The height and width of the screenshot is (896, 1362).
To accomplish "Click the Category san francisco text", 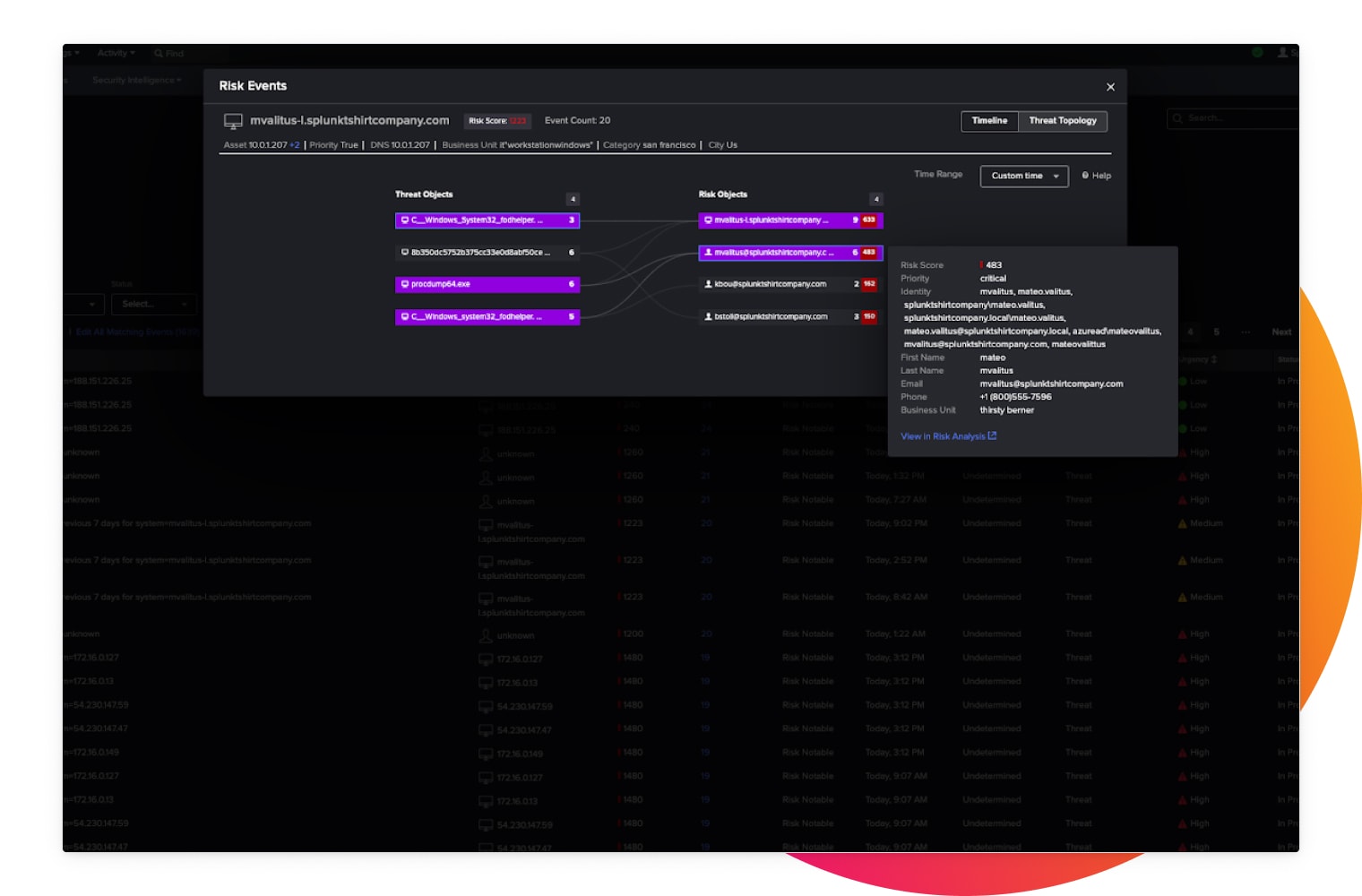I will tap(649, 145).
